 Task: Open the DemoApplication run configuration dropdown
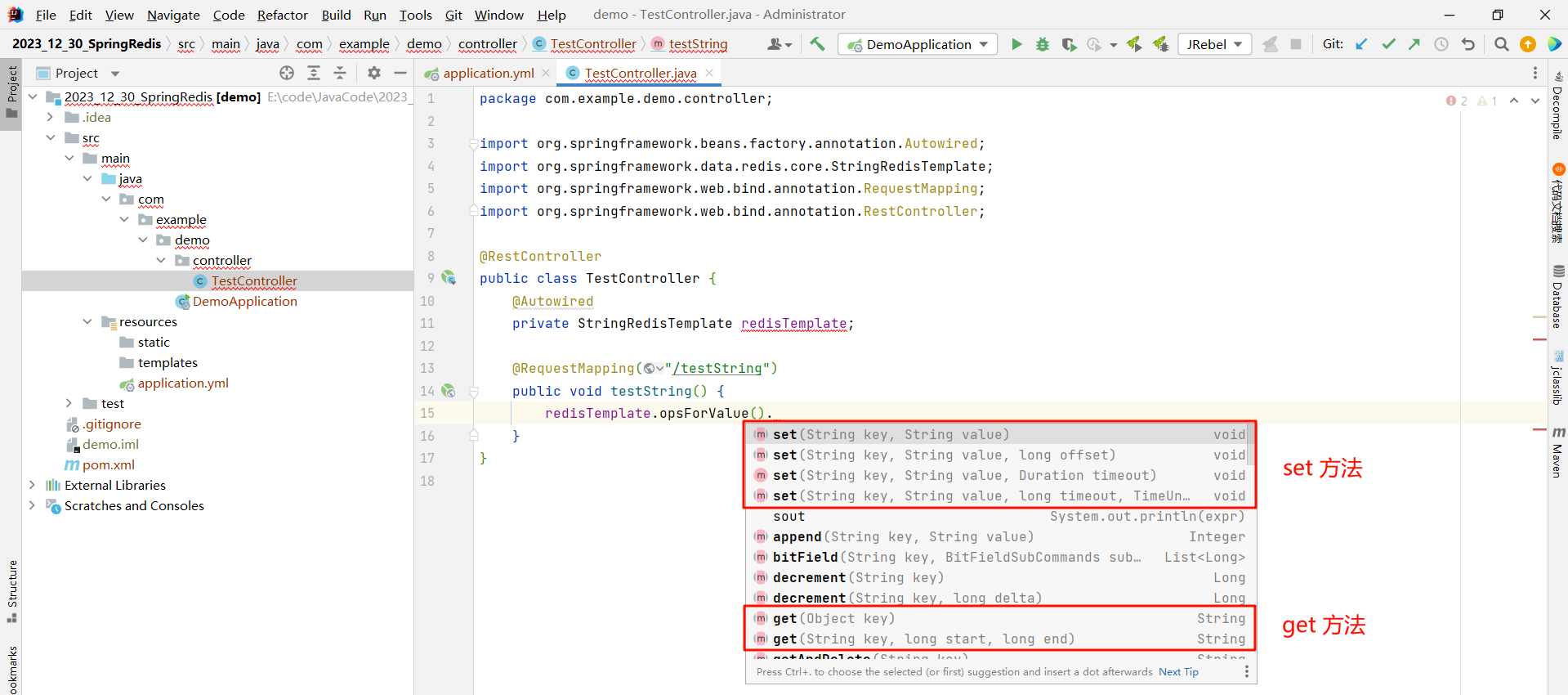(x=918, y=44)
